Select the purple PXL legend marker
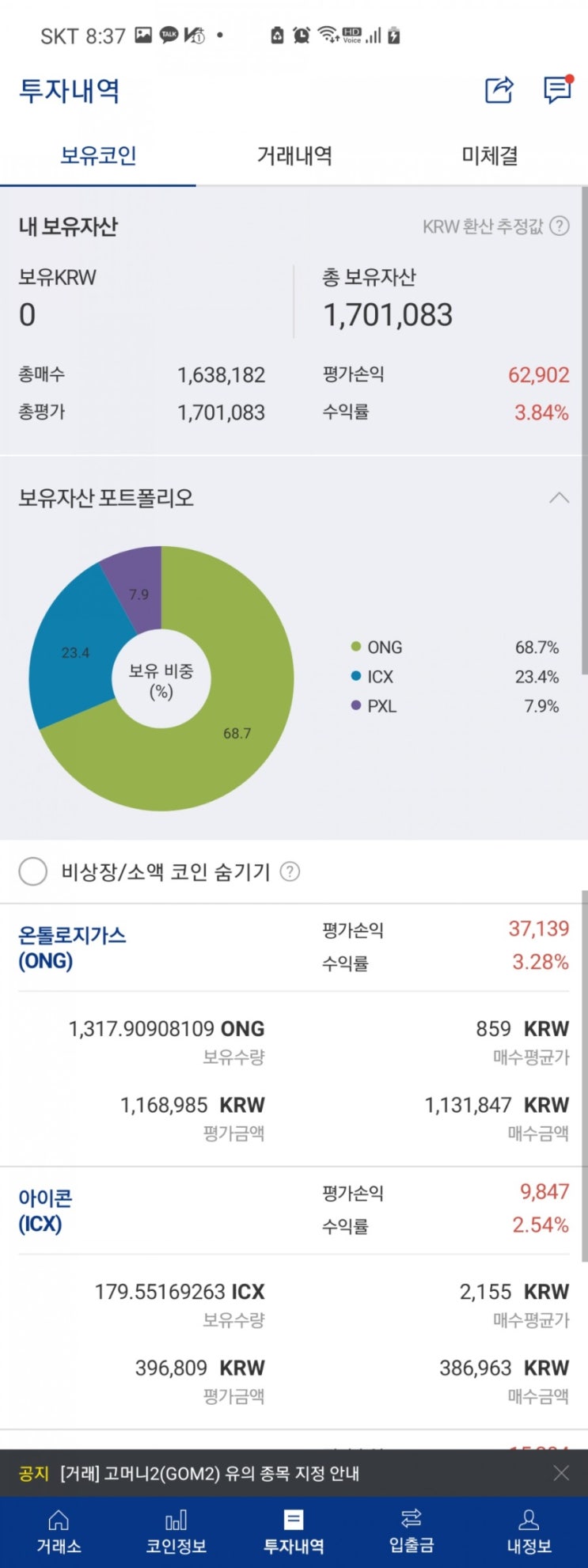This screenshot has width=588, height=1568. point(356,706)
